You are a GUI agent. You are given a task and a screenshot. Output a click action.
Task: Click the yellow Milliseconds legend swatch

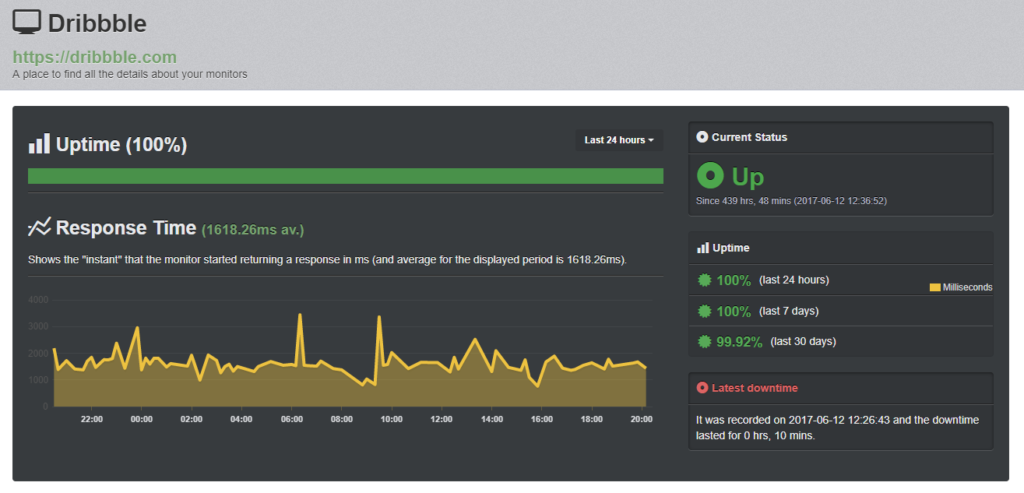coord(935,287)
